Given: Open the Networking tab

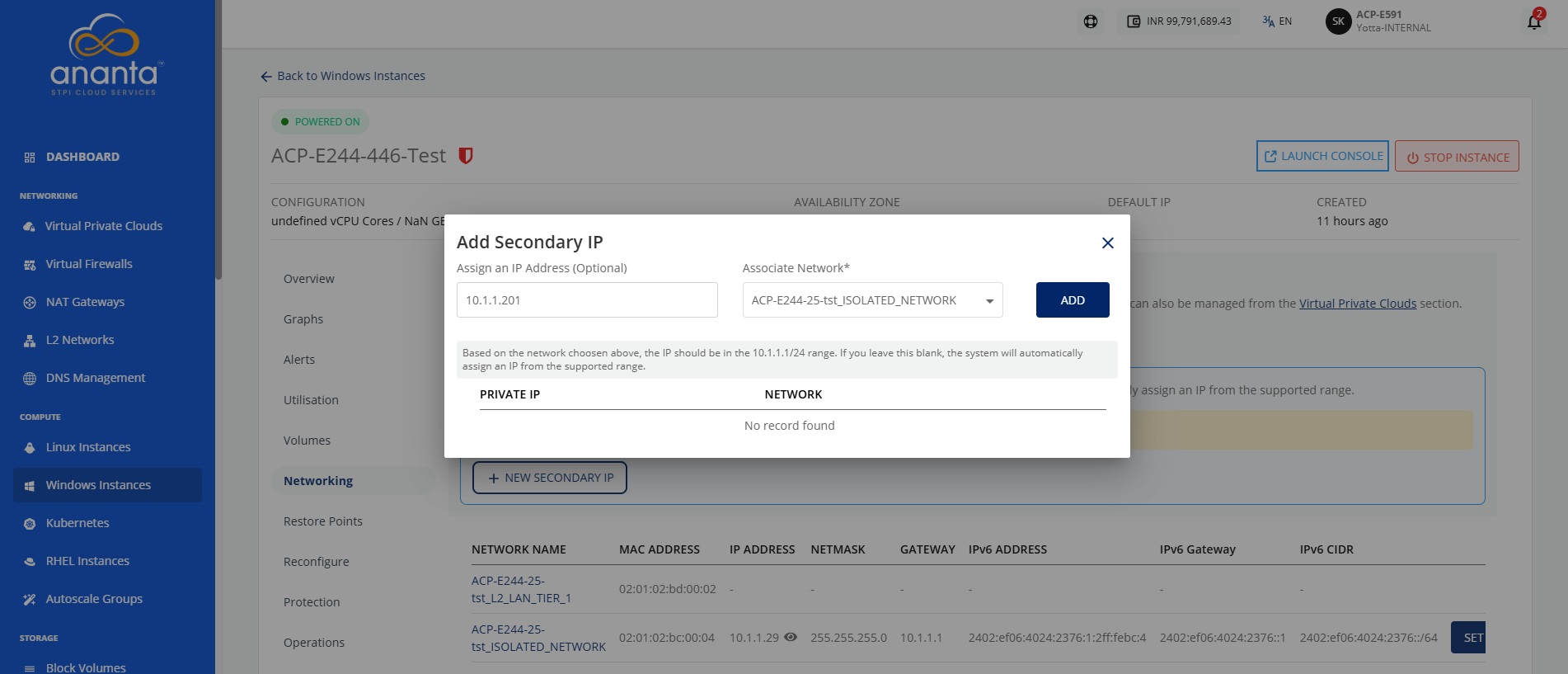Looking at the screenshot, I should click(x=318, y=481).
